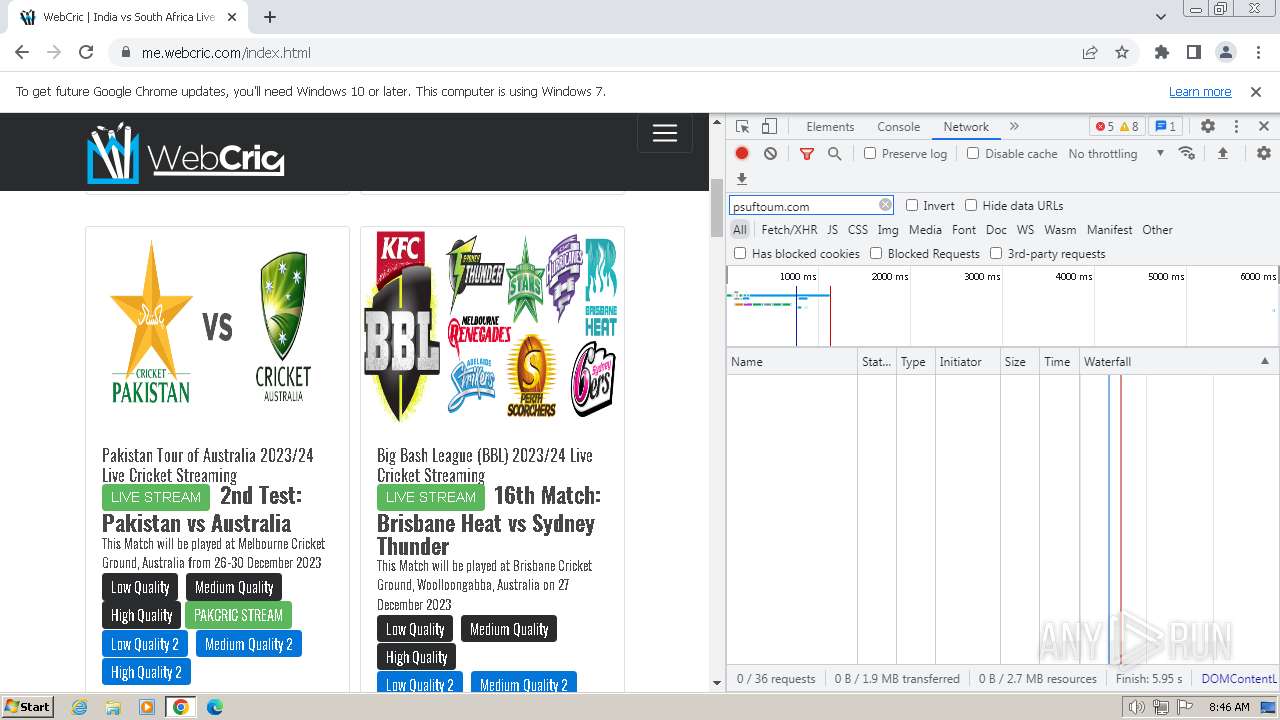Filter requests by CSS type
1280x720 pixels.
point(858,229)
